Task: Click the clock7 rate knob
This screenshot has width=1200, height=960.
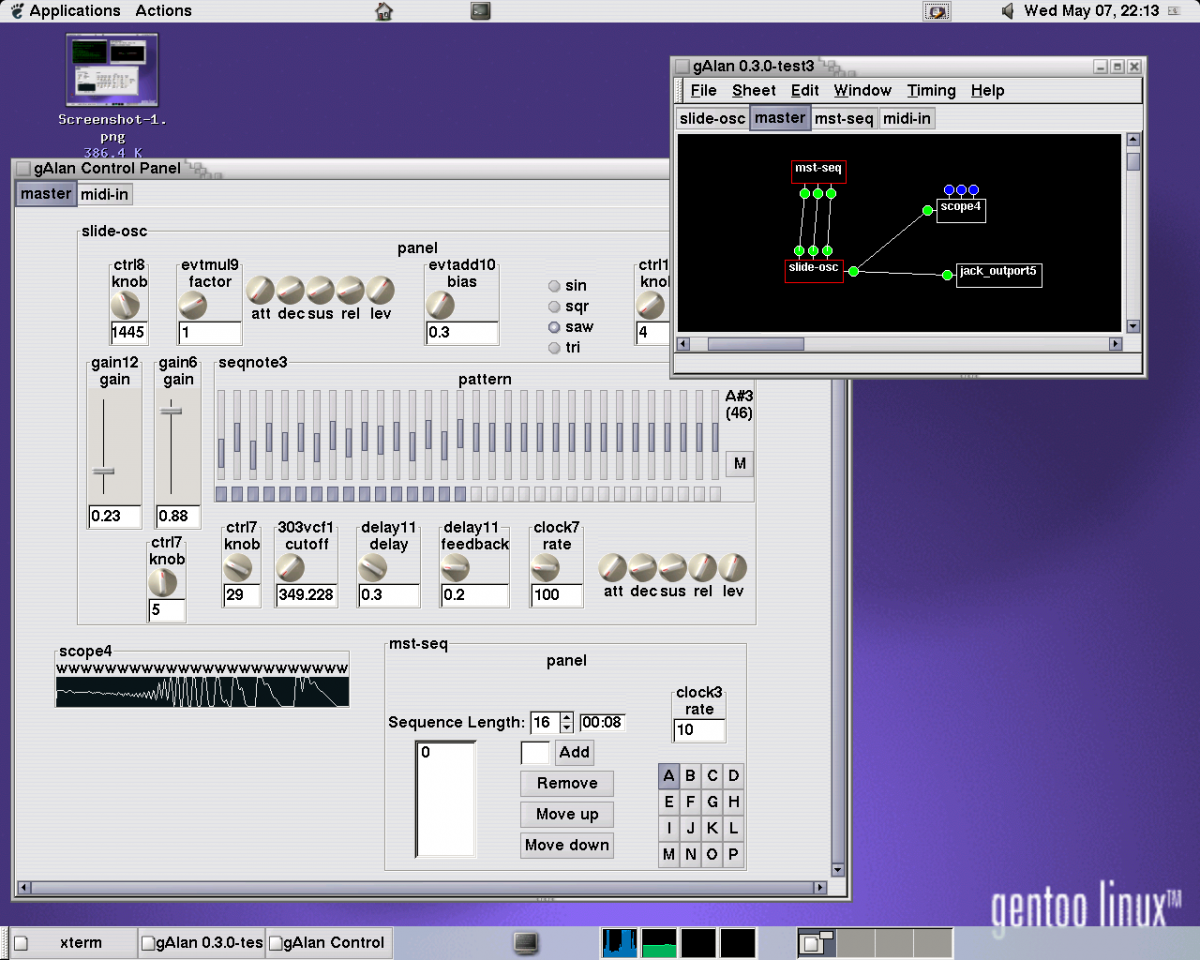Action: 545,568
